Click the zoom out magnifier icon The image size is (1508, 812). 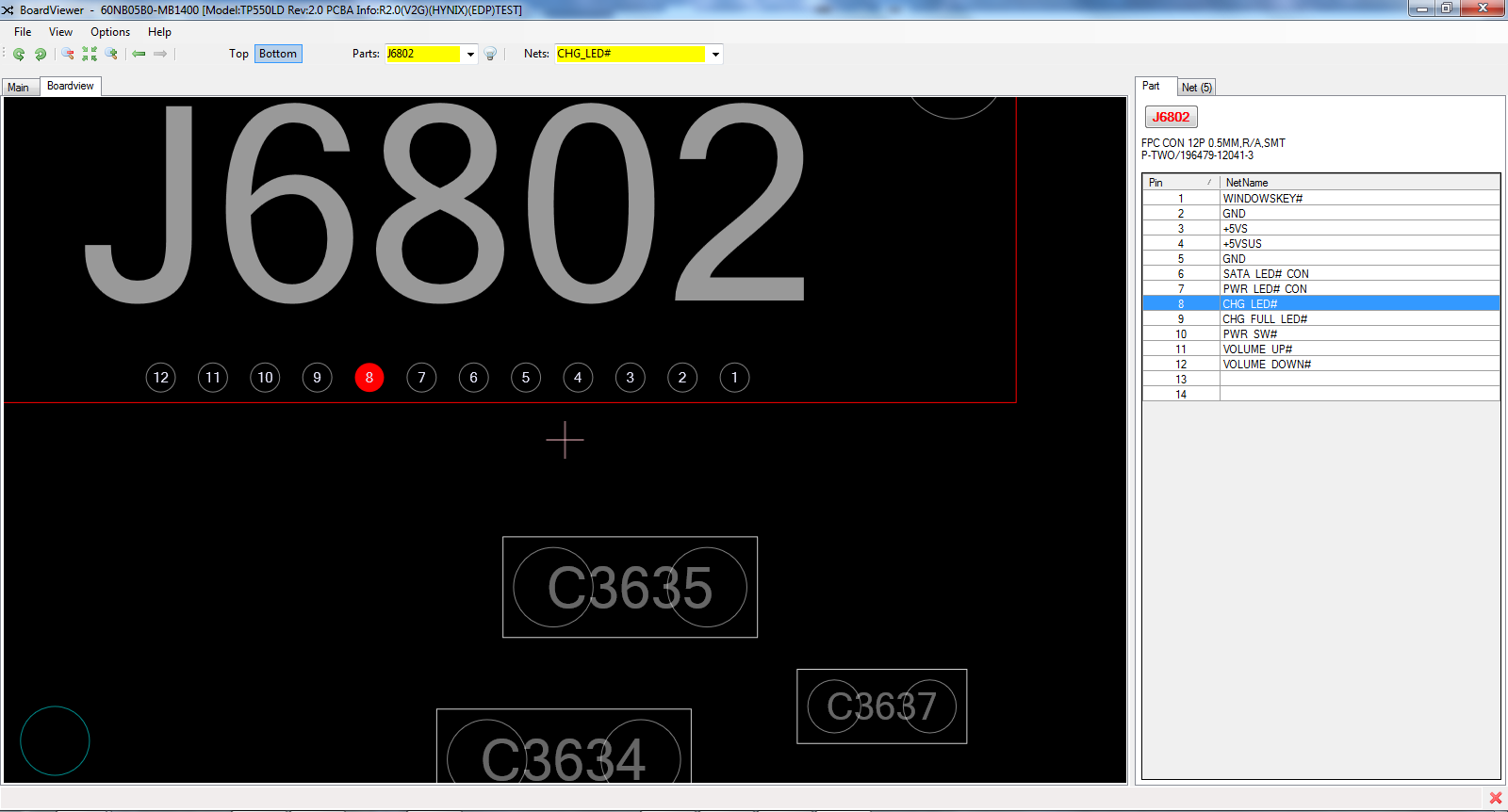tap(68, 55)
